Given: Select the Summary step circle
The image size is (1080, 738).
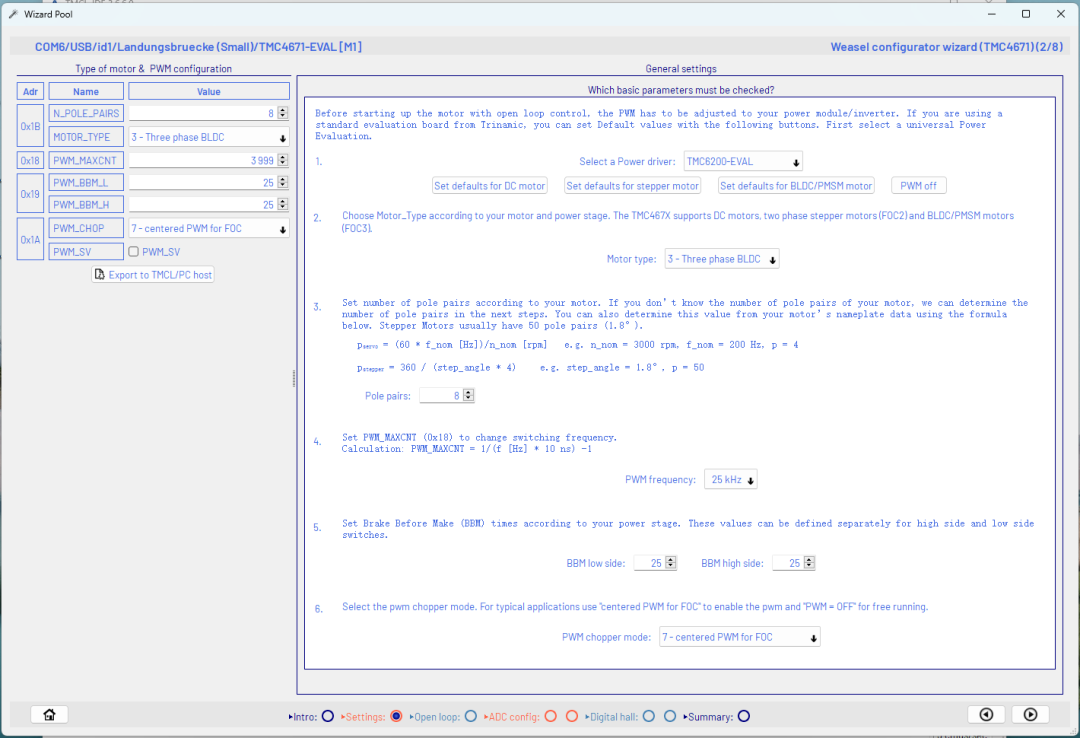Looking at the screenshot, I should (x=744, y=717).
